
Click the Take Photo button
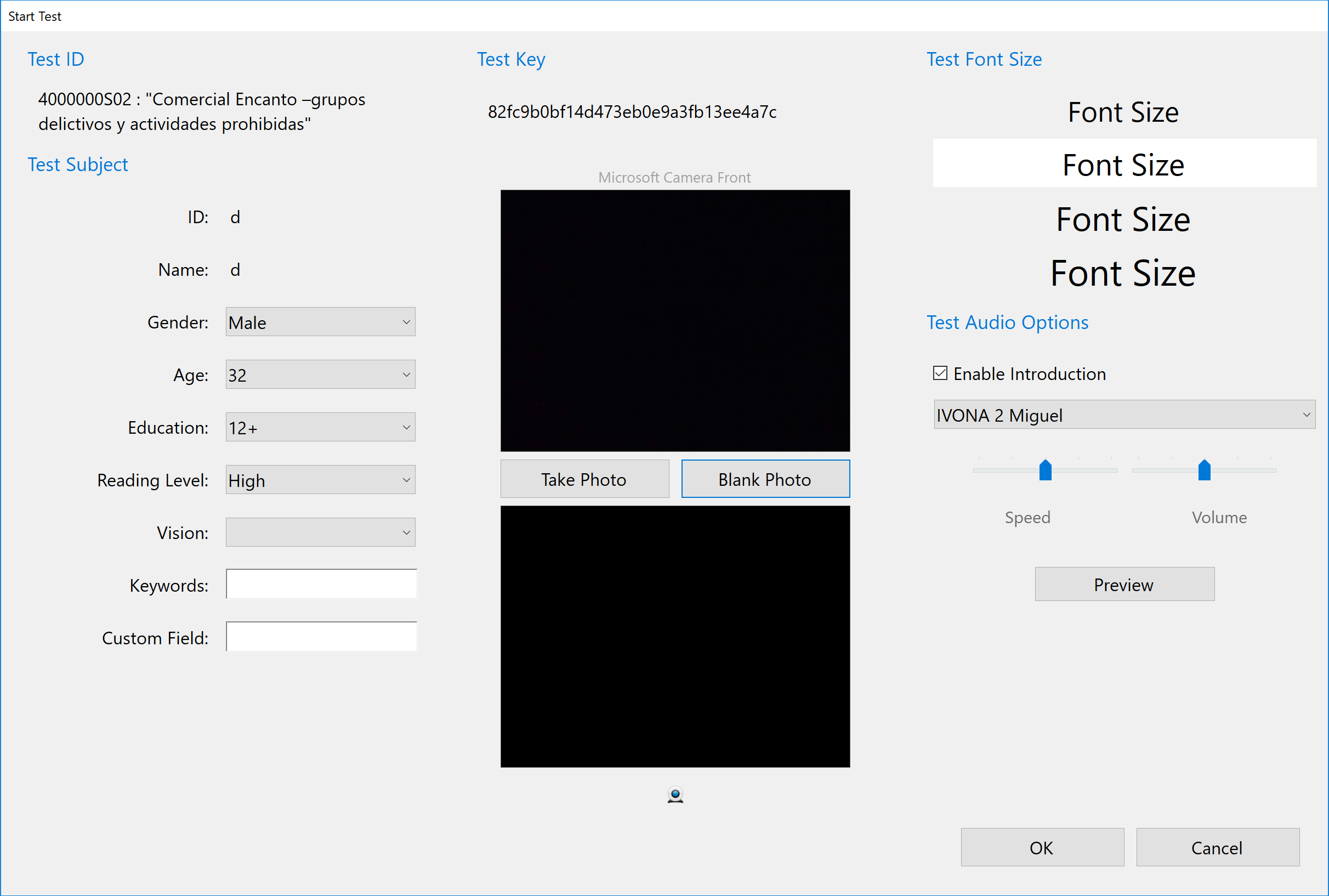[584, 479]
